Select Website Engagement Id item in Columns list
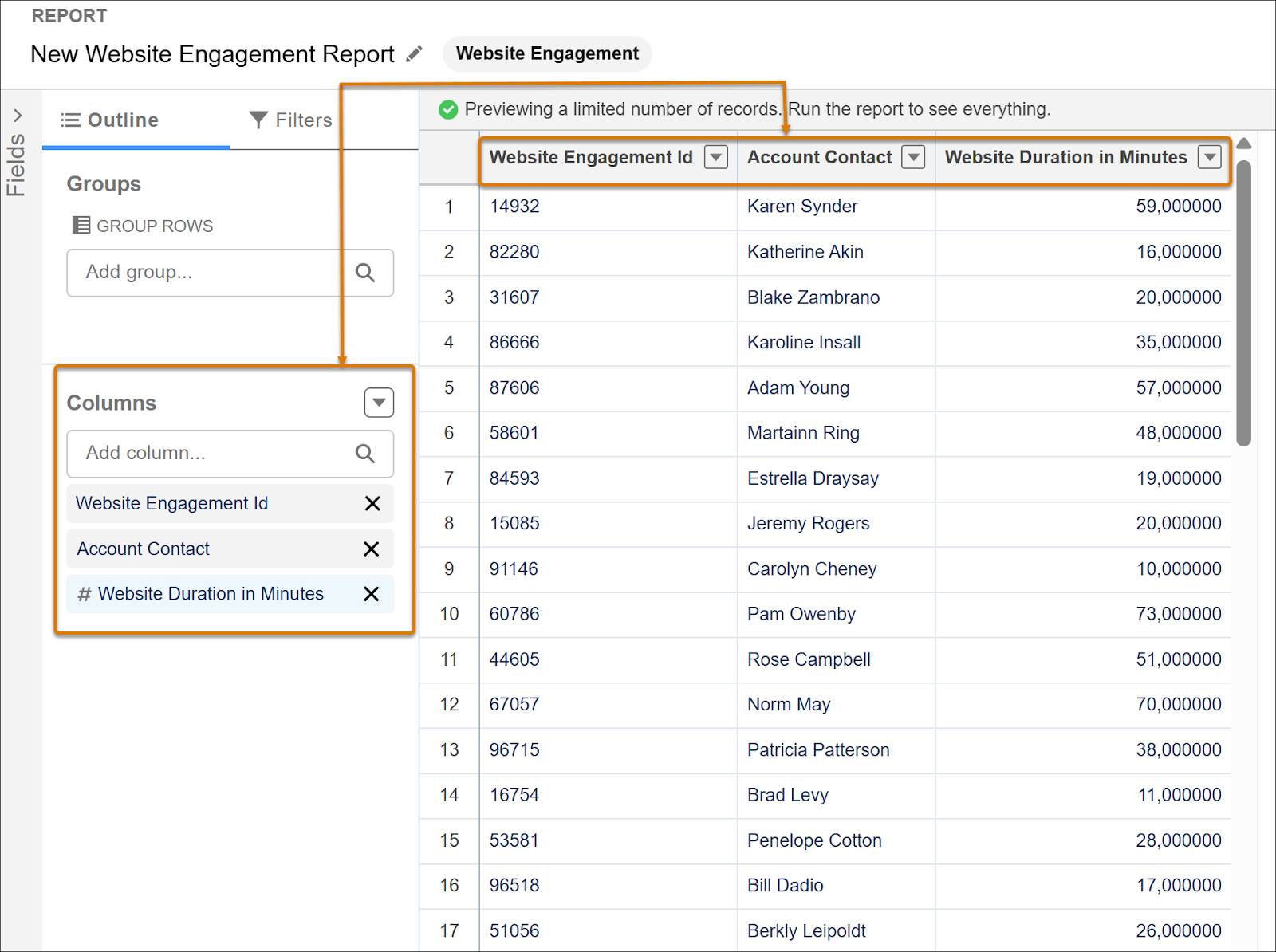 (230, 503)
